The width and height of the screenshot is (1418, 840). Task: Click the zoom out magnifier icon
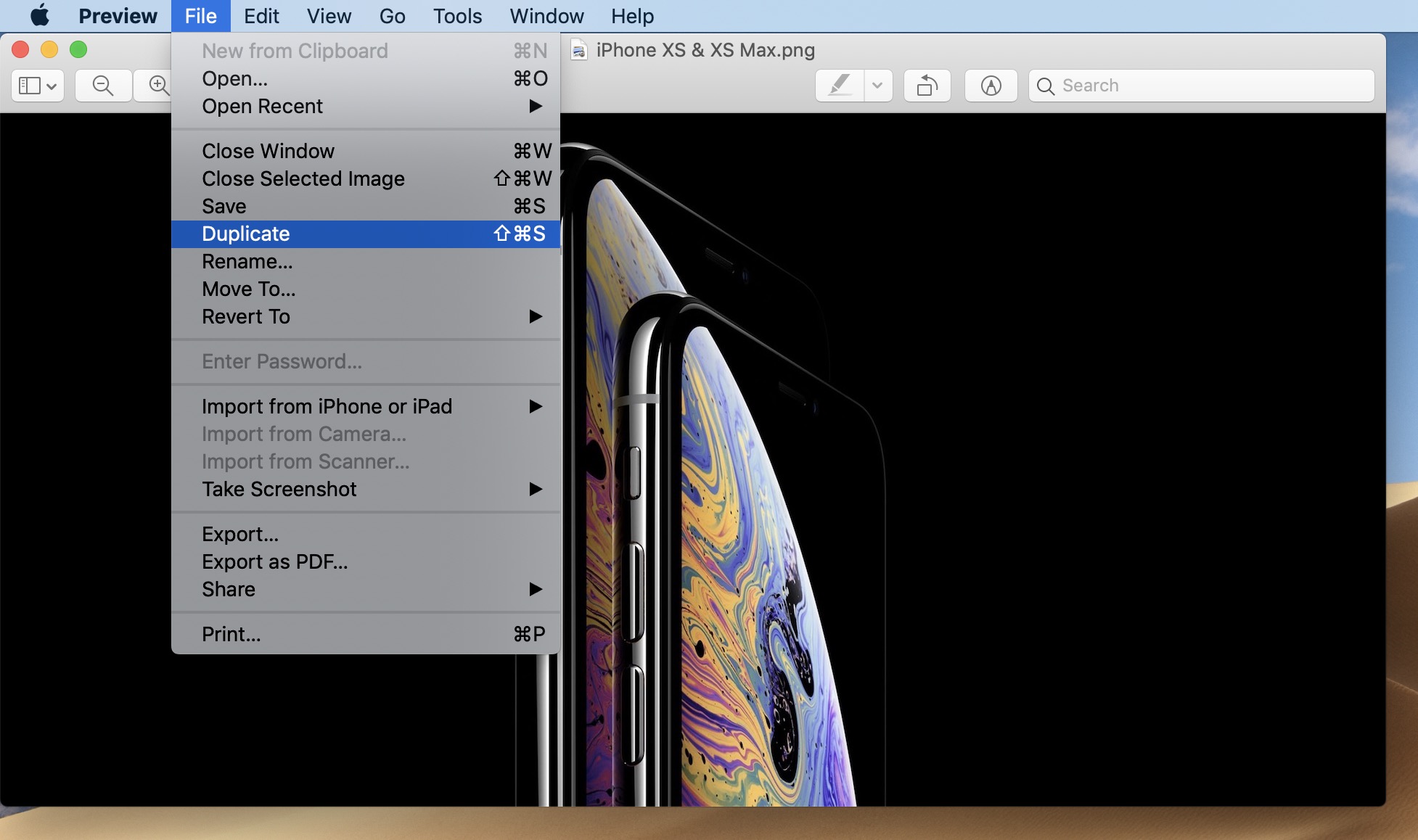click(102, 84)
